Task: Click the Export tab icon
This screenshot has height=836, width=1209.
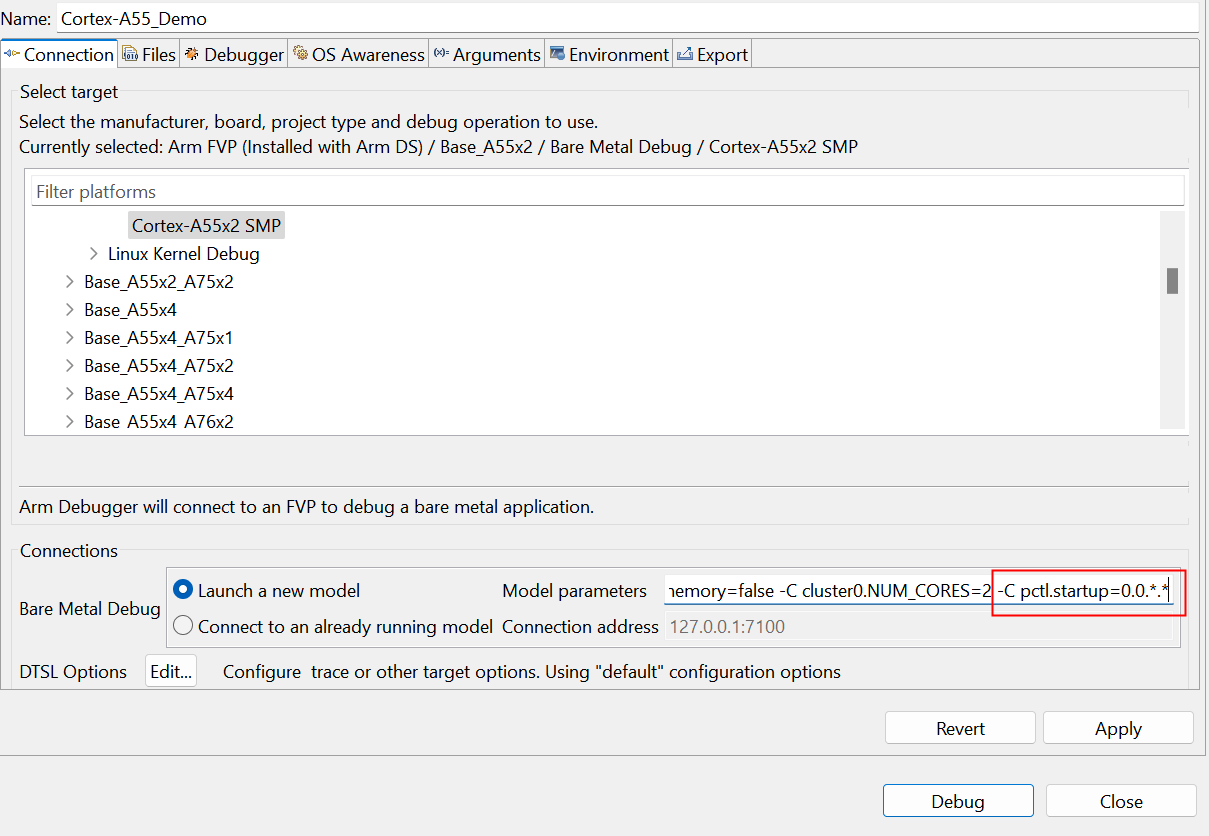Action: [685, 54]
